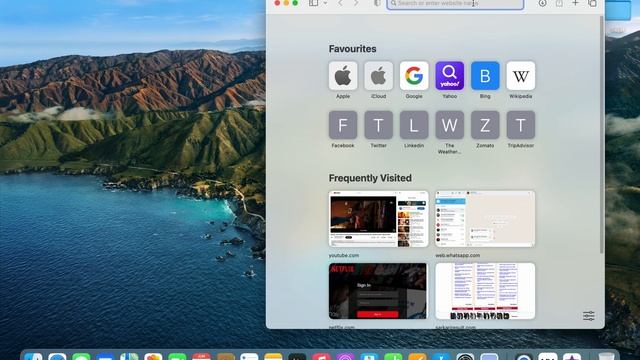This screenshot has height=360, width=640.
Task: Show the tab overview
Action: point(592,3)
